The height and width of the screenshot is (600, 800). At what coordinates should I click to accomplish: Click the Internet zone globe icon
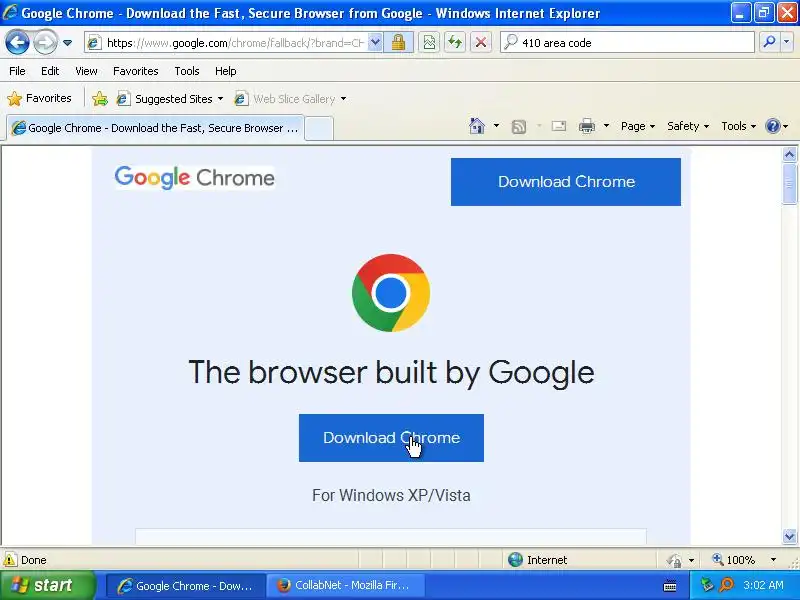tap(515, 560)
